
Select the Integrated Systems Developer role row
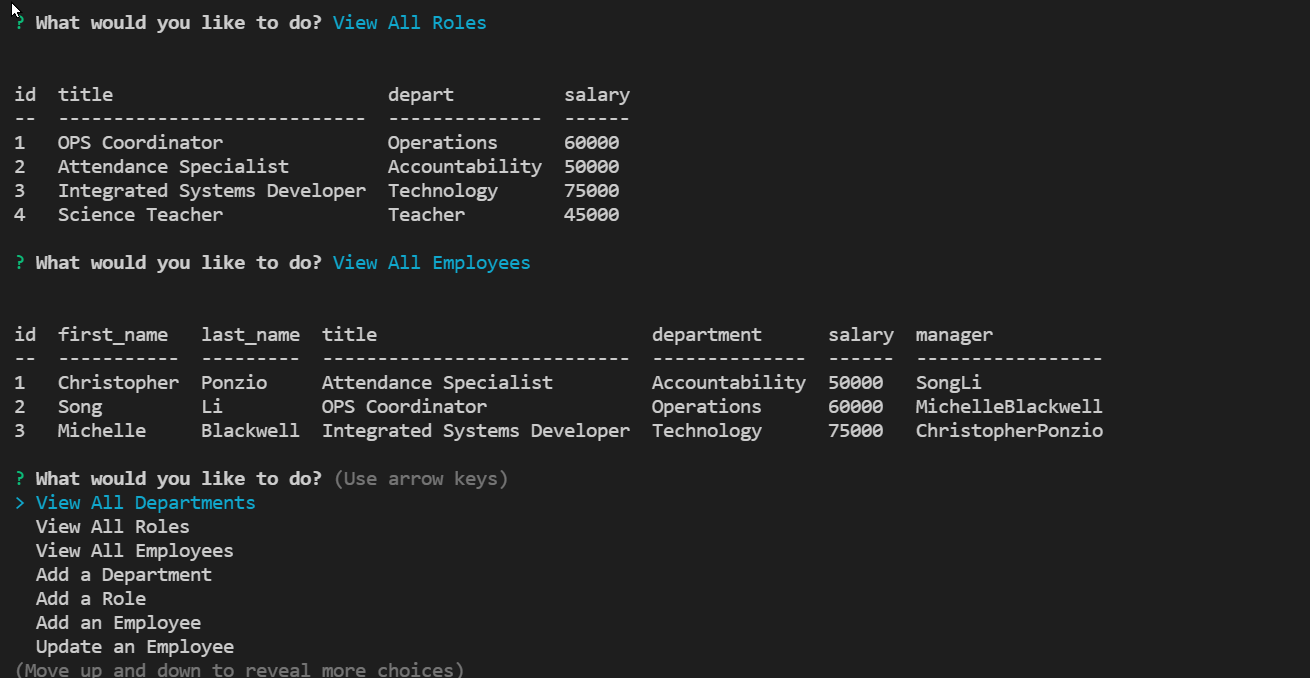tap(211, 190)
